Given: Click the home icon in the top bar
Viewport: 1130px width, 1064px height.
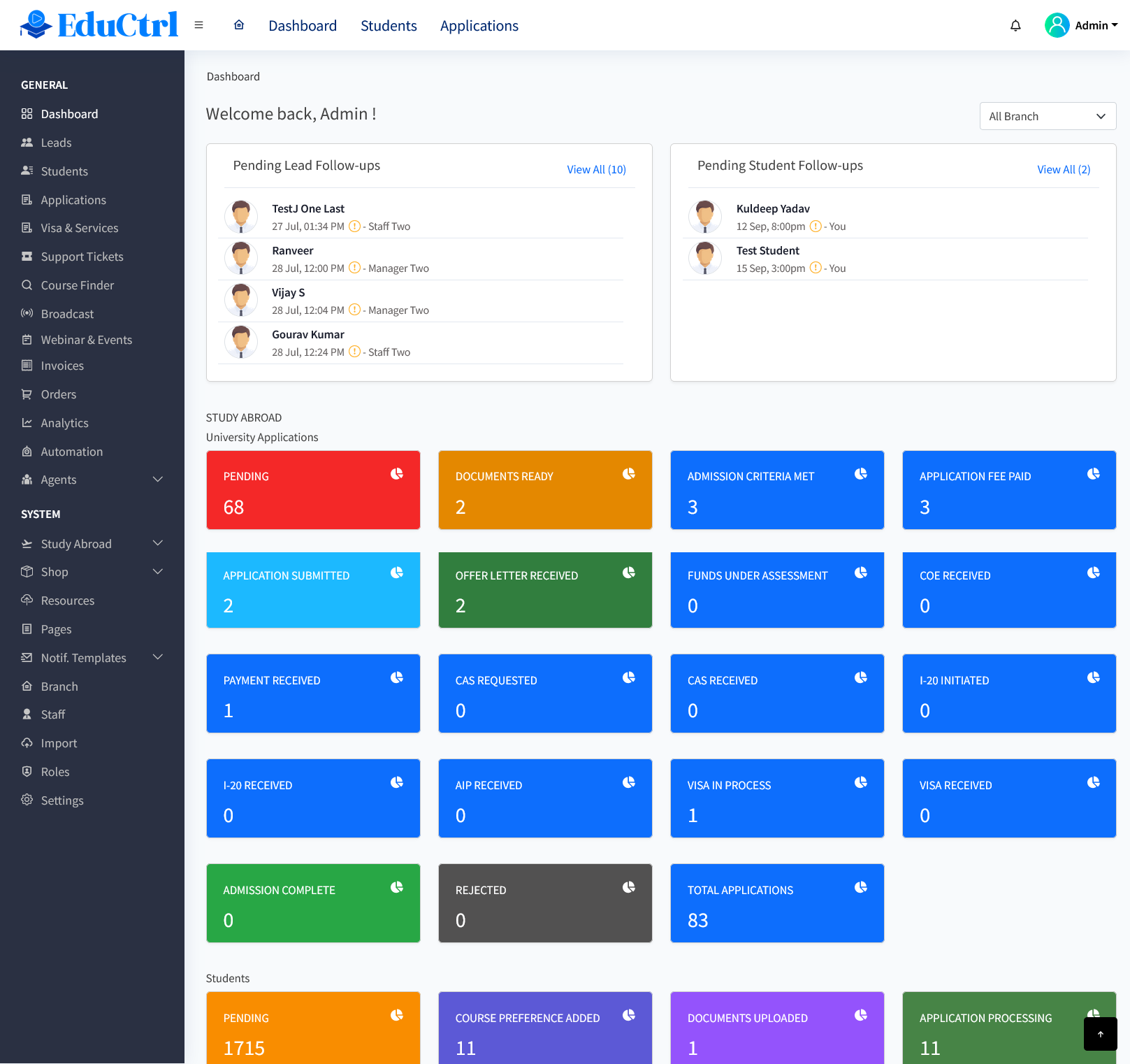Looking at the screenshot, I should [x=238, y=24].
